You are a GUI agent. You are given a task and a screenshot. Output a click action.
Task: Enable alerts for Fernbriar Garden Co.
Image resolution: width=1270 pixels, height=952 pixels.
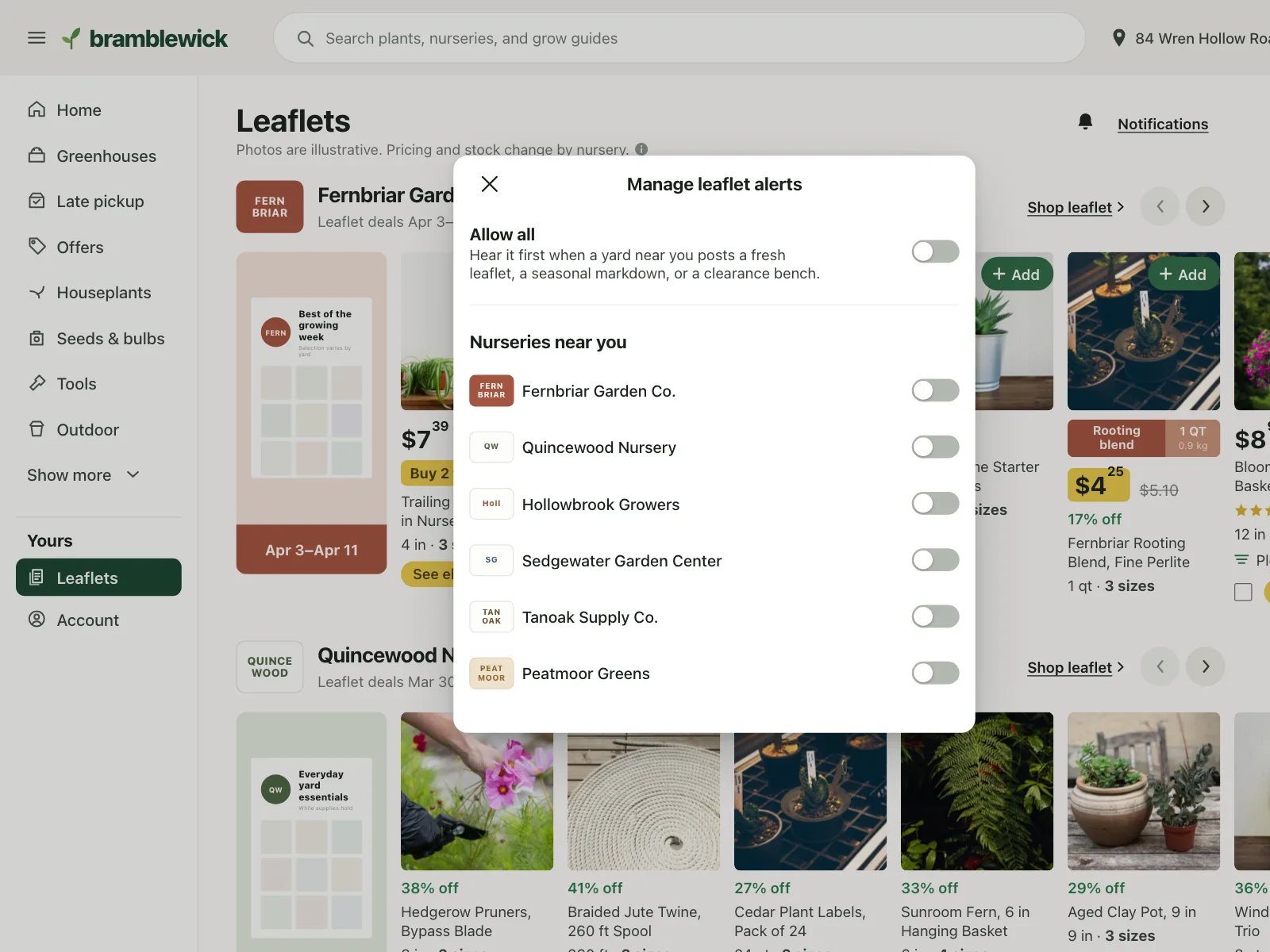click(x=935, y=390)
